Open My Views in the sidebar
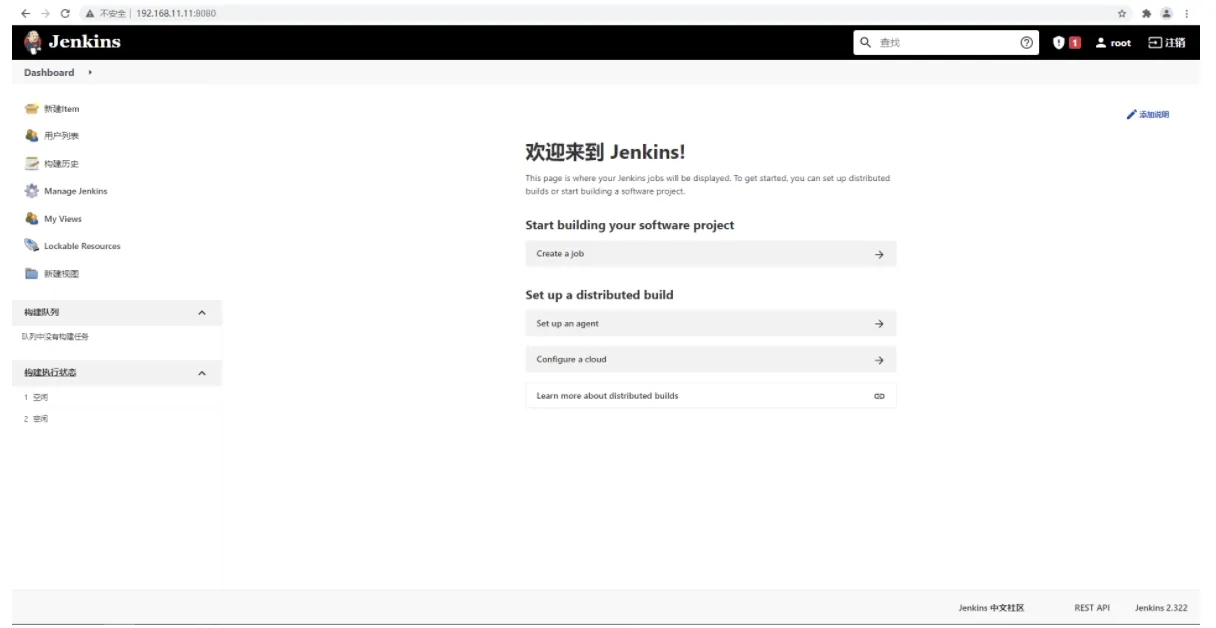Viewport: 1216px width, 628px height. pyautogui.click(x=63, y=219)
